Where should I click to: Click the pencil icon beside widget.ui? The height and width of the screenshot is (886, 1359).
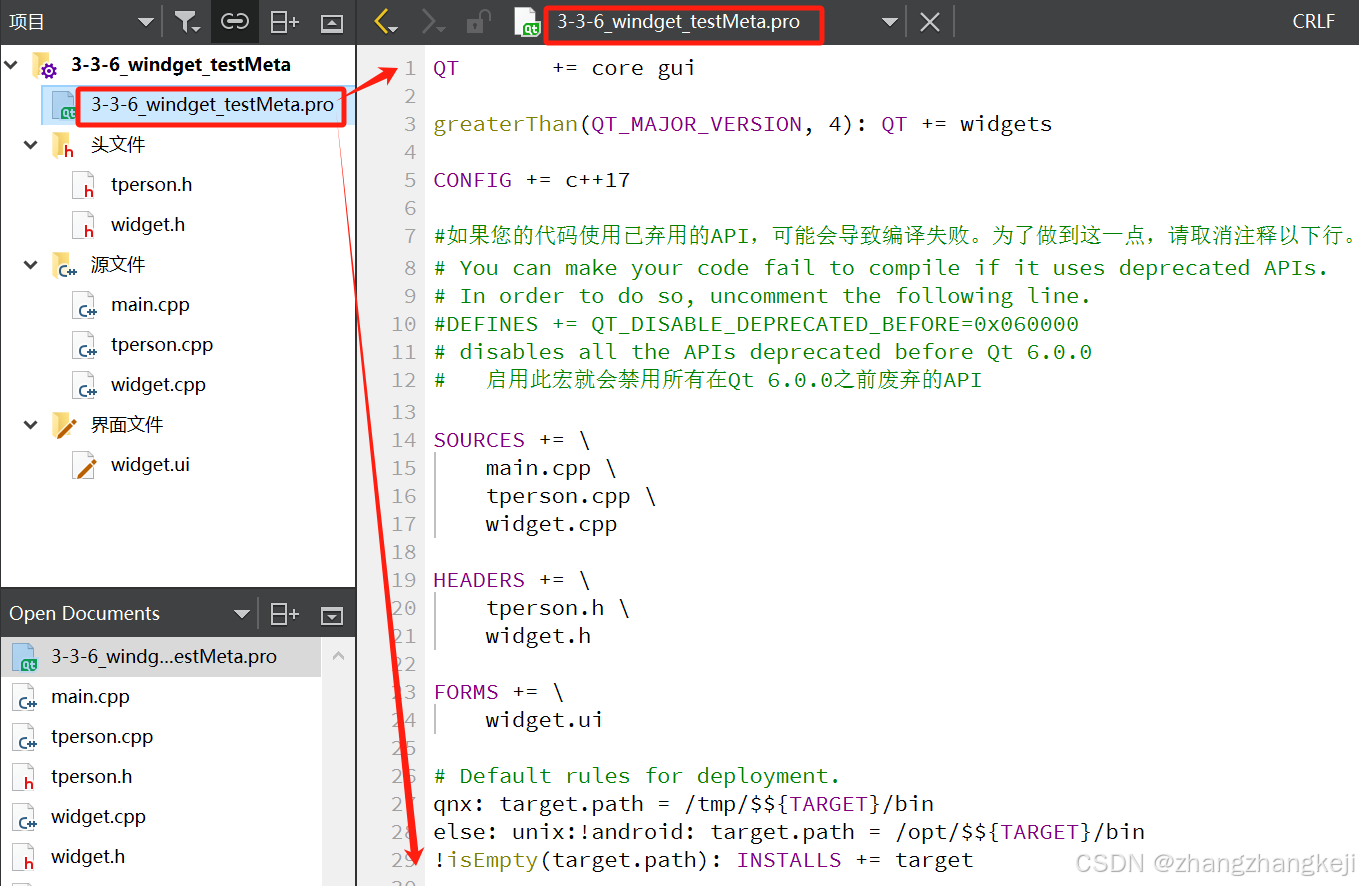pyautogui.click(x=85, y=466)
